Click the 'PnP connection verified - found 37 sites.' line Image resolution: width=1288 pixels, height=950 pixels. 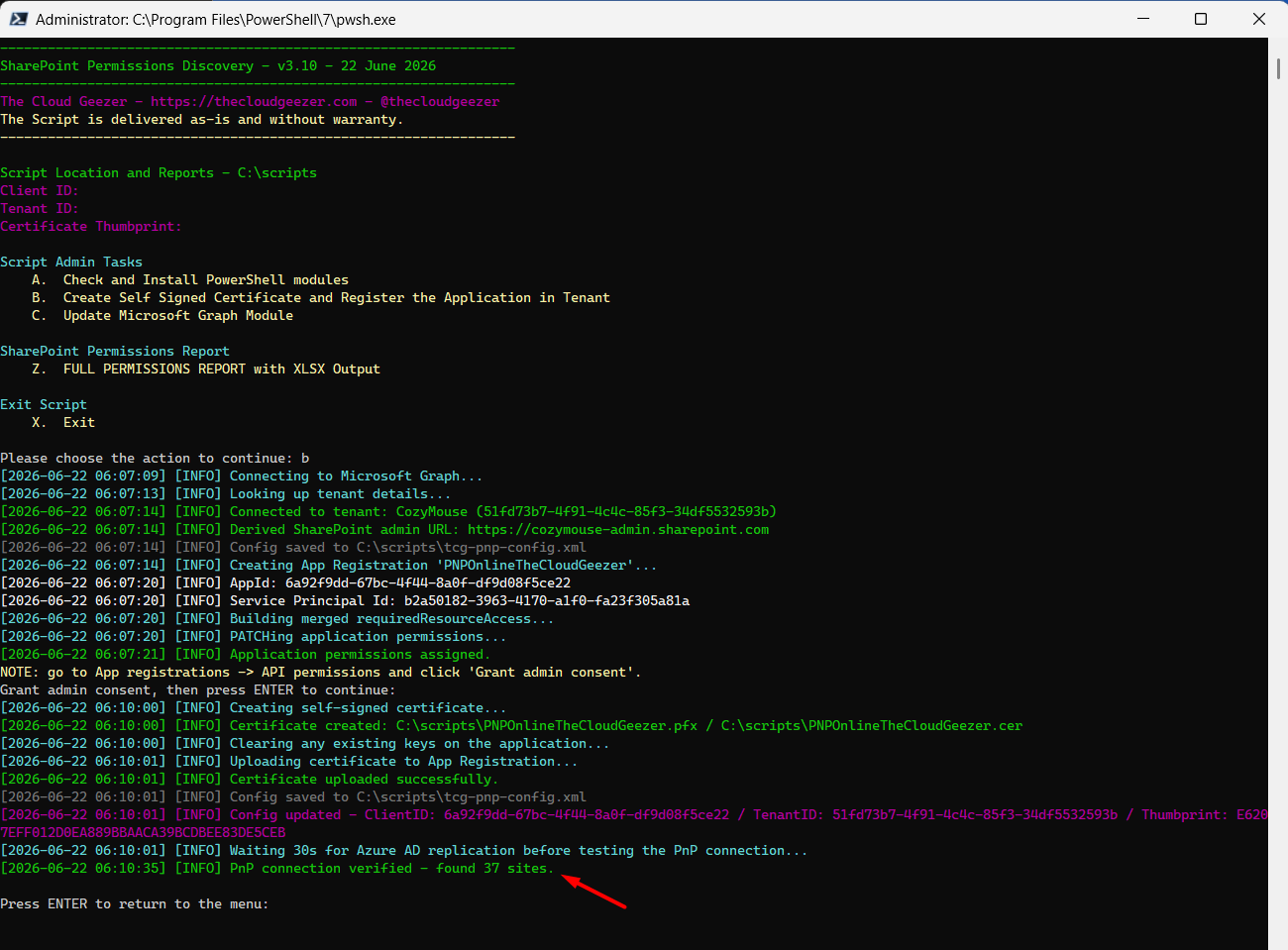(x=277, y=868)
